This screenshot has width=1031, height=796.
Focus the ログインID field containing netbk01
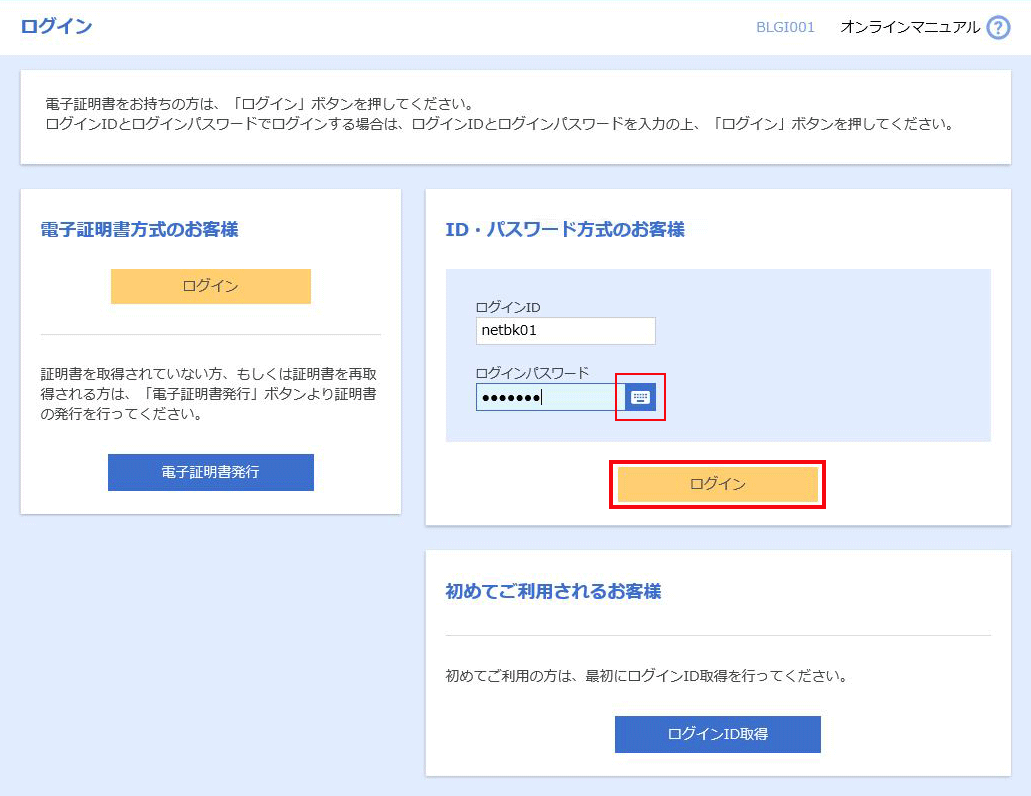(x=565, y=331)
